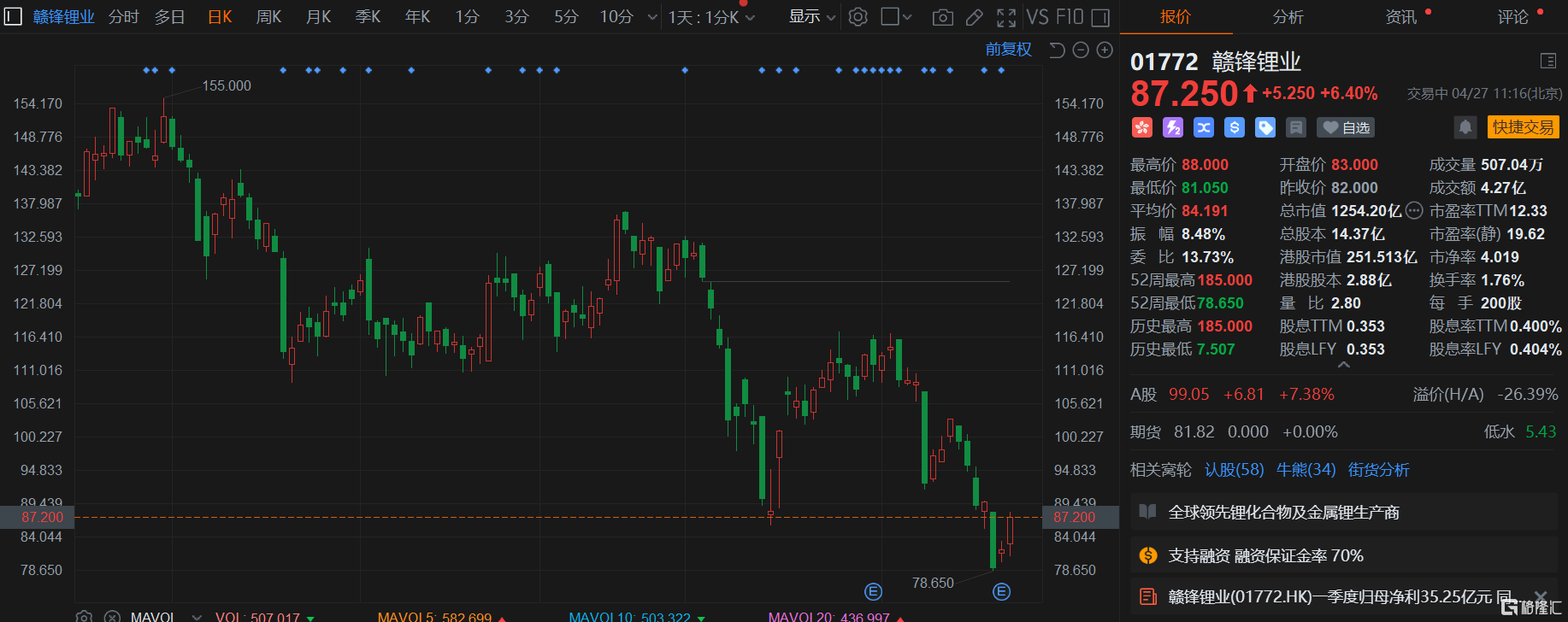Viewport: 1568px width, 622px height.
Task: Select the 5分 minute chart
Action: (x=566, y=17)
